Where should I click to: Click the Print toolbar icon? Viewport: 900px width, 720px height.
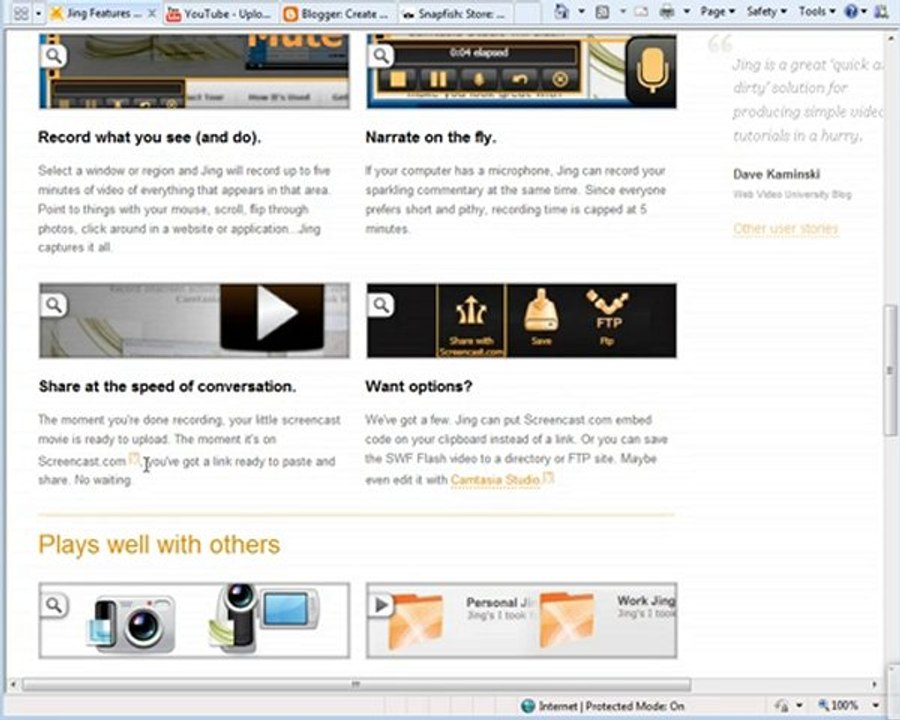[x=667, y=11]
